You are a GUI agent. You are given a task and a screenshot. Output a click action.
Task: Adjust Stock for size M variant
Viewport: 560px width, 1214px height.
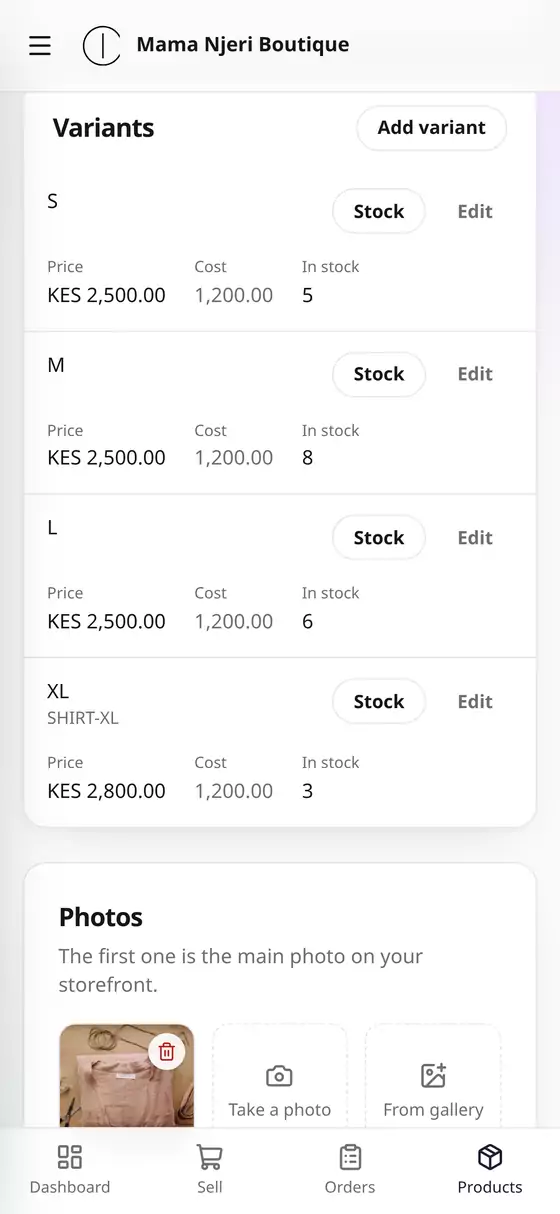(379, 374)
